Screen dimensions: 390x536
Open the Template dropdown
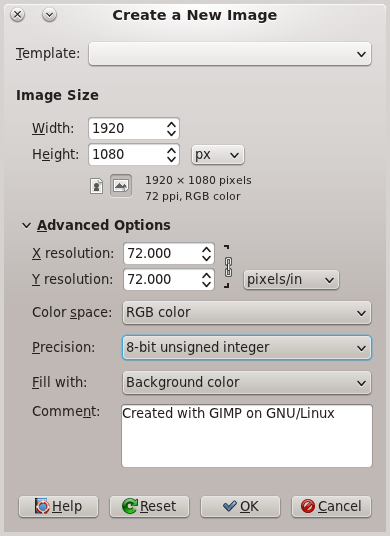(x=230, y=54)
